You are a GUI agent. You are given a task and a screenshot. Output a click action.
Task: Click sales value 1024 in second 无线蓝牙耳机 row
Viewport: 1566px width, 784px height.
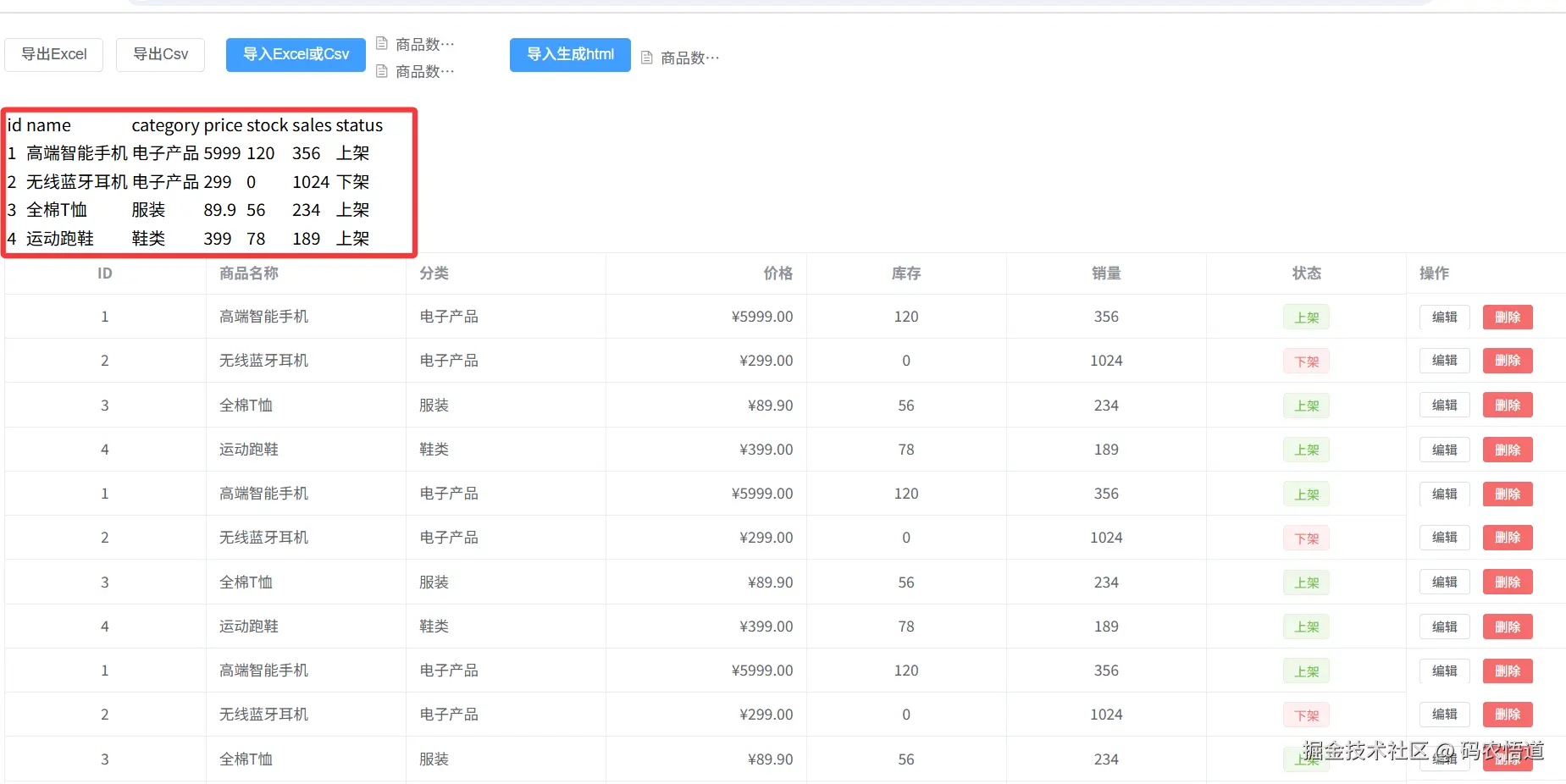1106,538
